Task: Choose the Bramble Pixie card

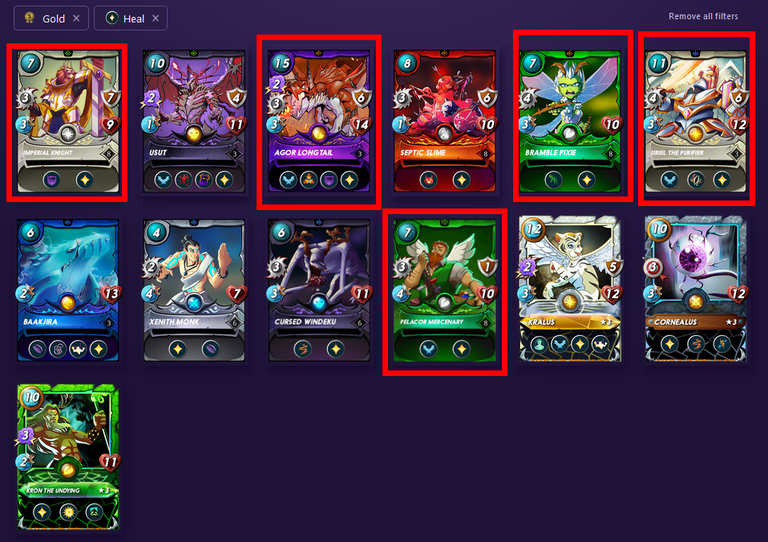Action: (570, 121)
